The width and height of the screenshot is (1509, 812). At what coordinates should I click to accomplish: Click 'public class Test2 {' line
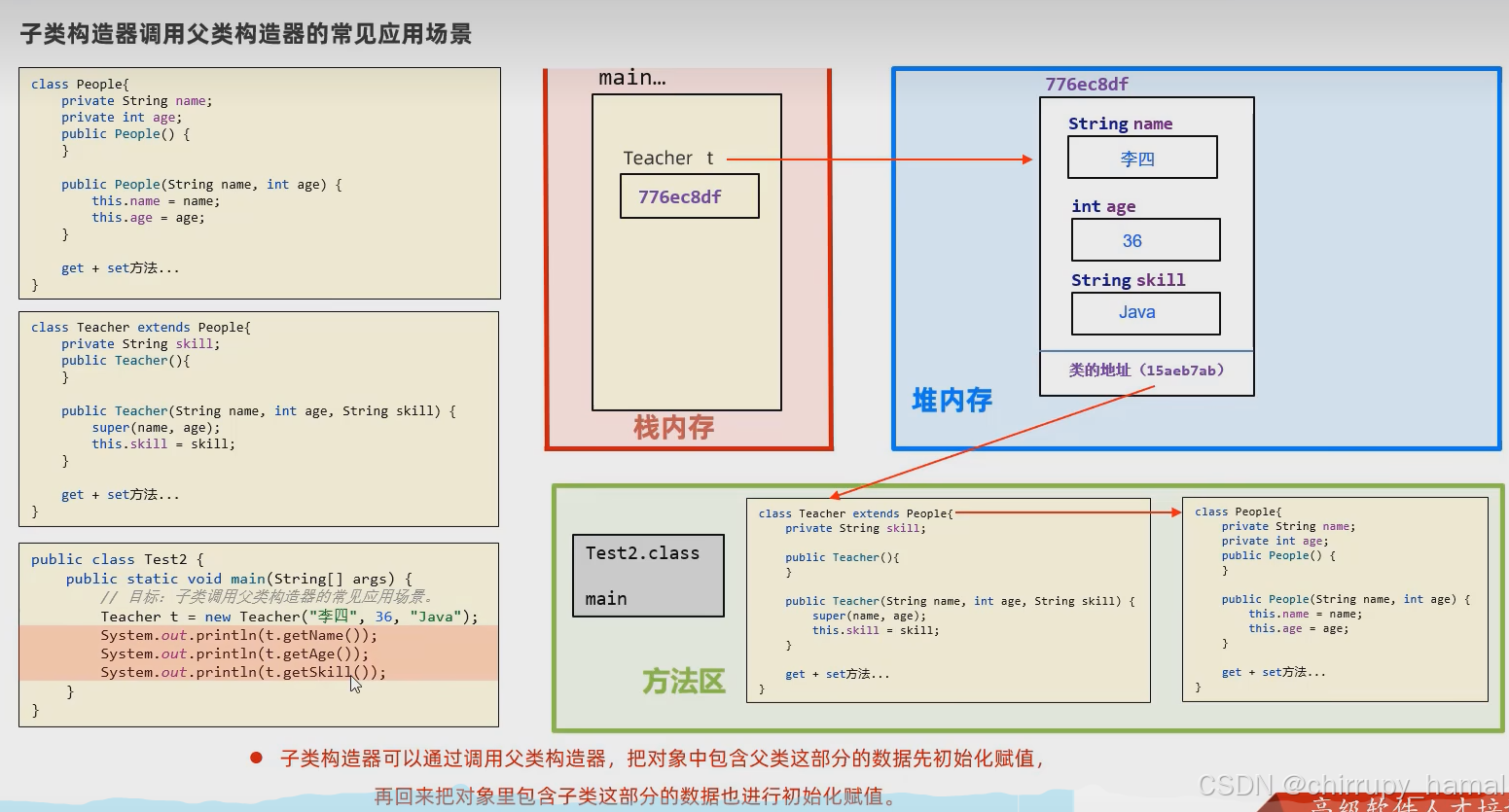point(118,560)
